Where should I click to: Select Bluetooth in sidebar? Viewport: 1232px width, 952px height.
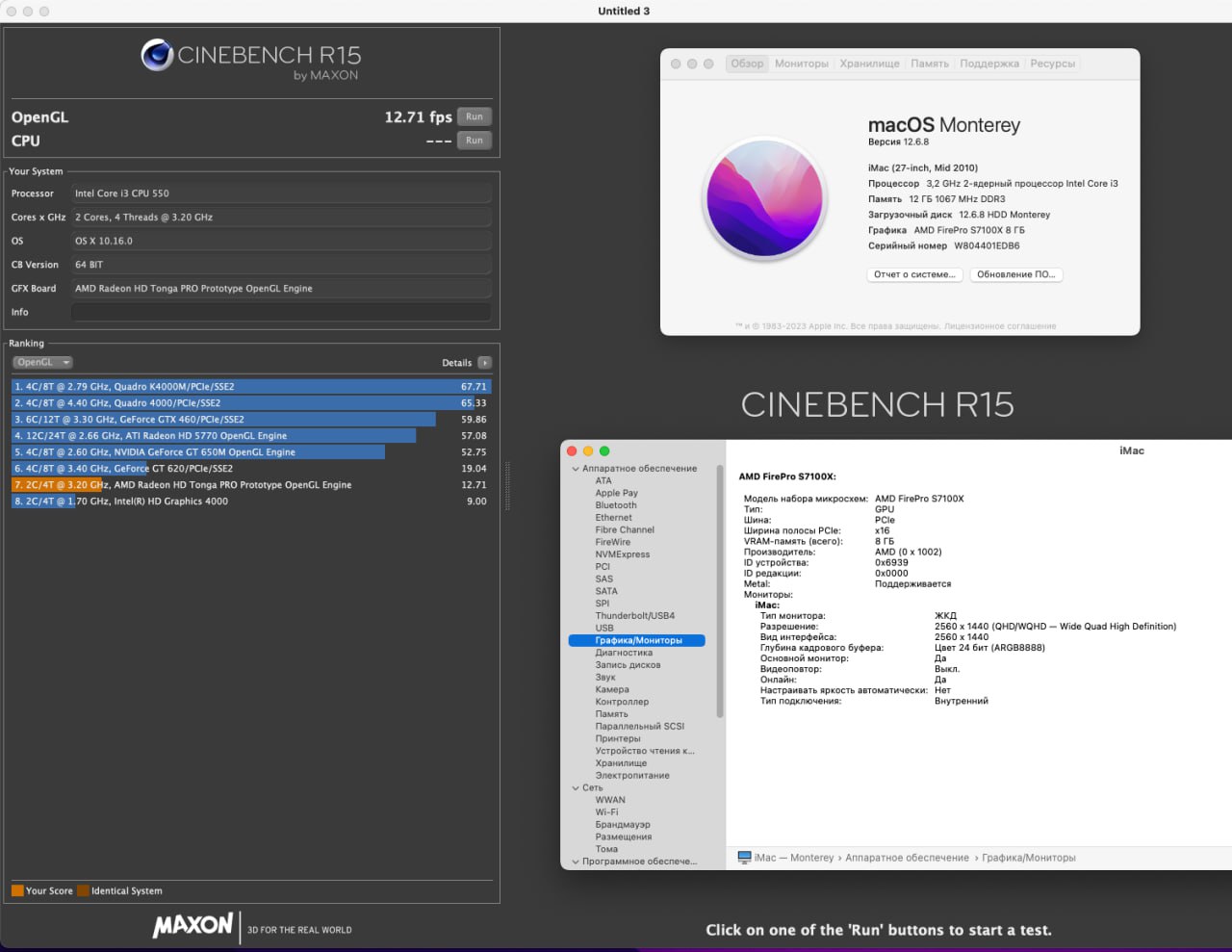click(616, 505)
